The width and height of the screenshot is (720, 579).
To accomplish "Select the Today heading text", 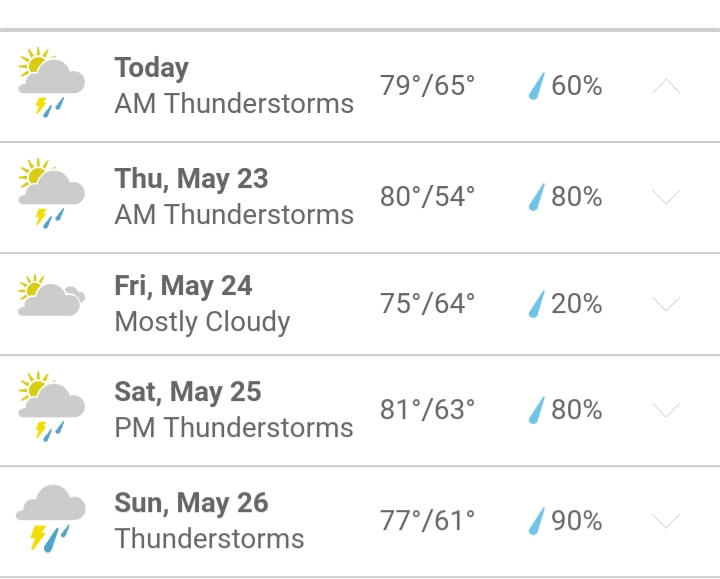I will pyautogui.click(x=152, y=68).
